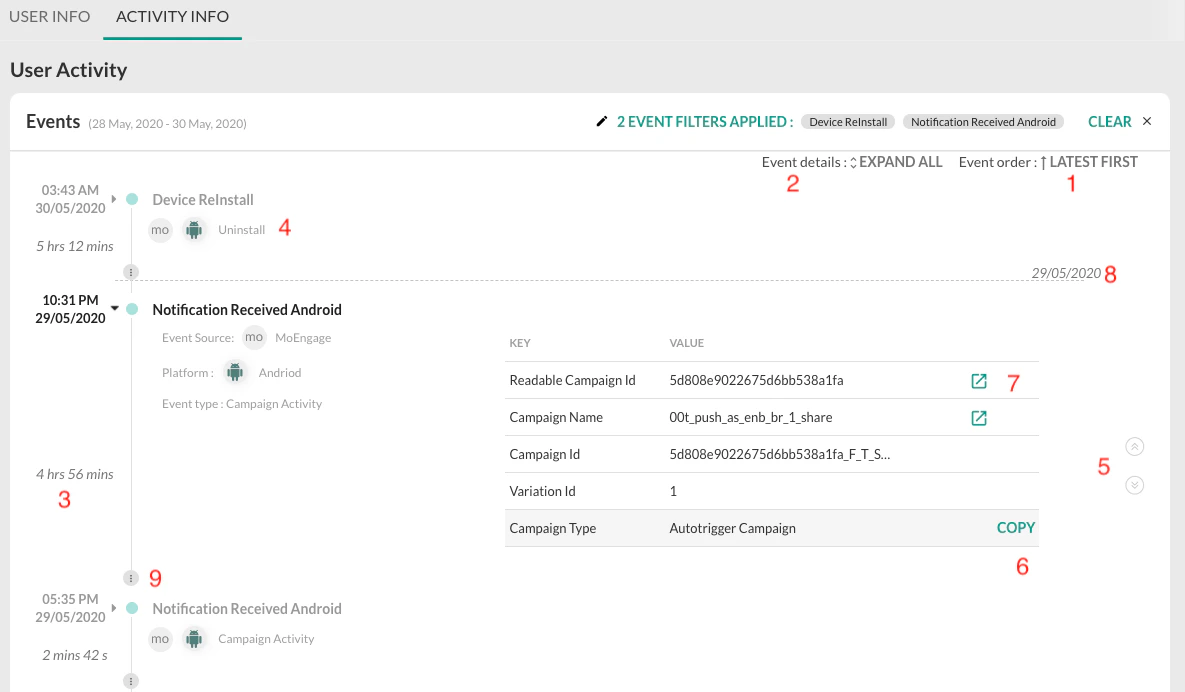Copy the Campaign Type value
1185x692 pixels.
tap(1016, 528)
